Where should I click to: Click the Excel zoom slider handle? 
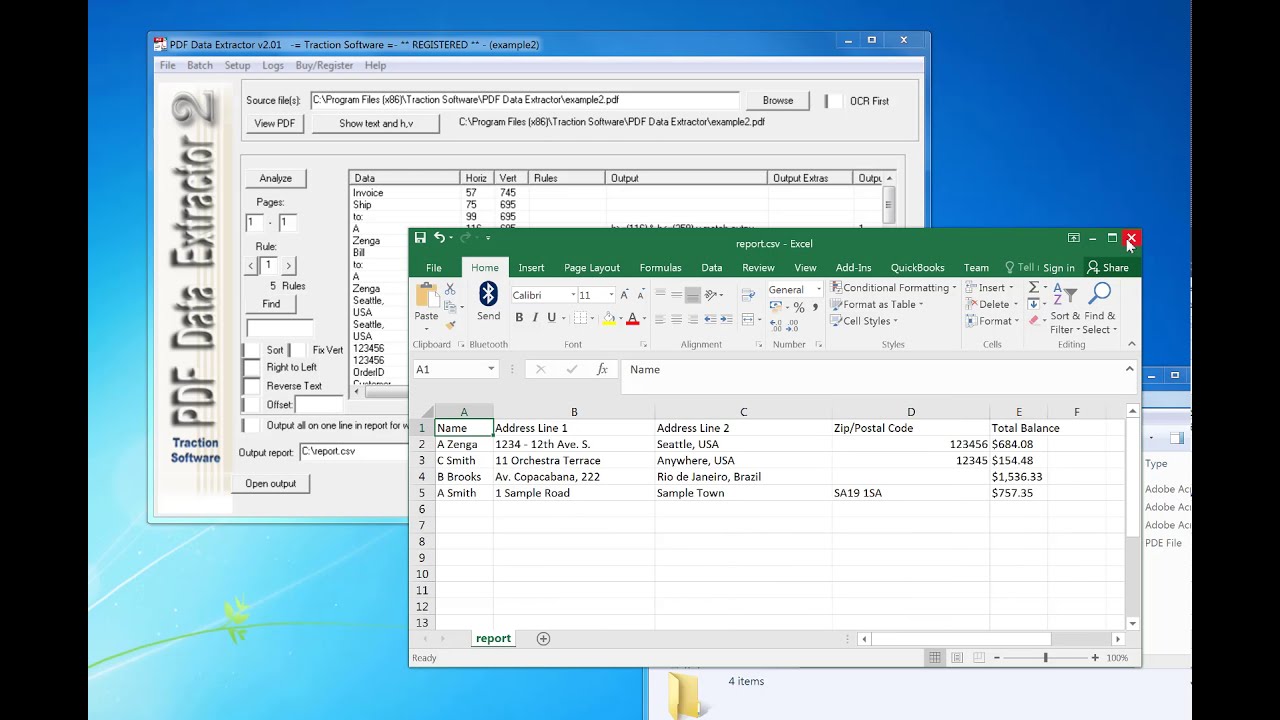(x=1046, y=657)
